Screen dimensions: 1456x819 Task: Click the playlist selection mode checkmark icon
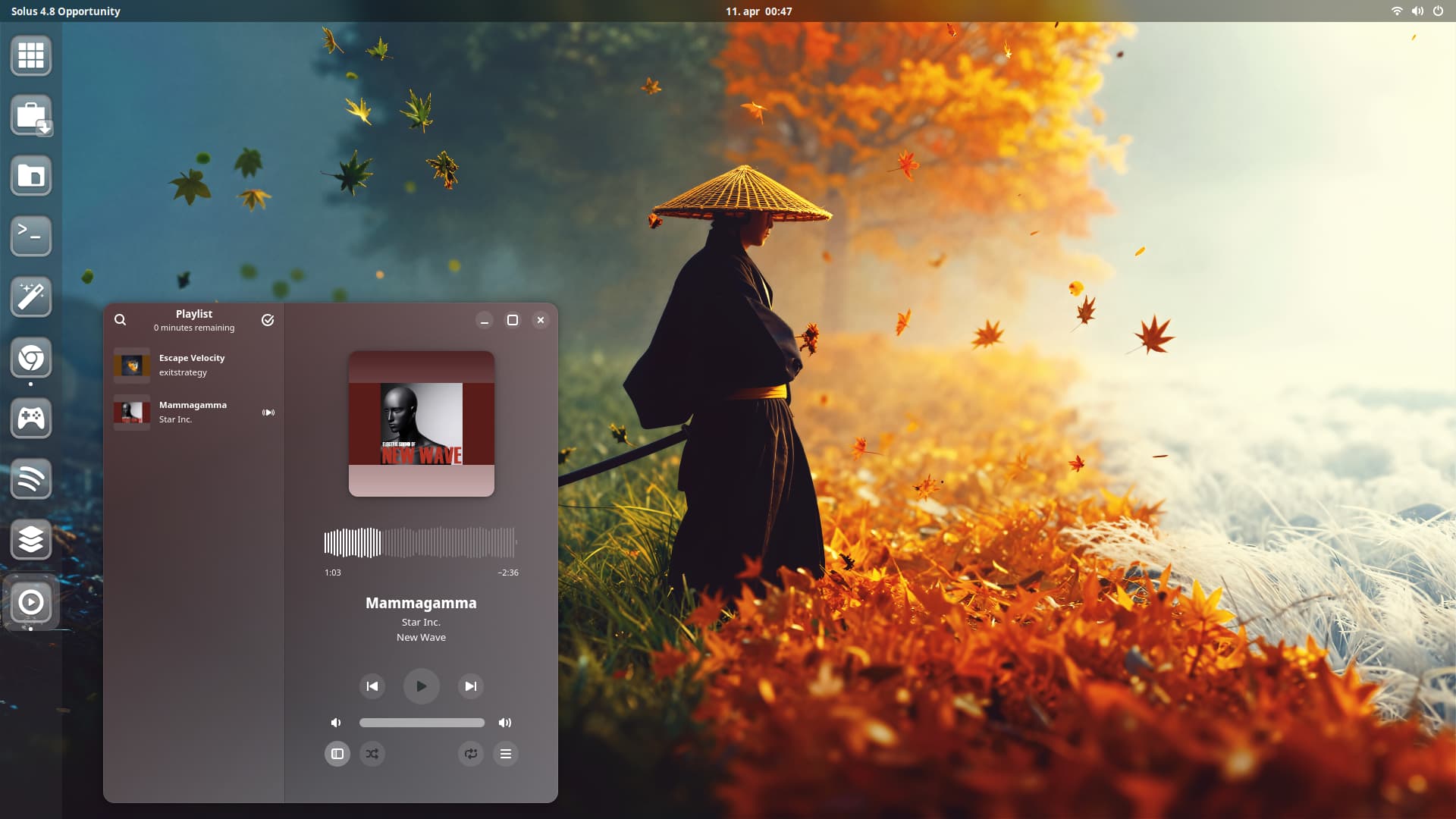[268, 320]
